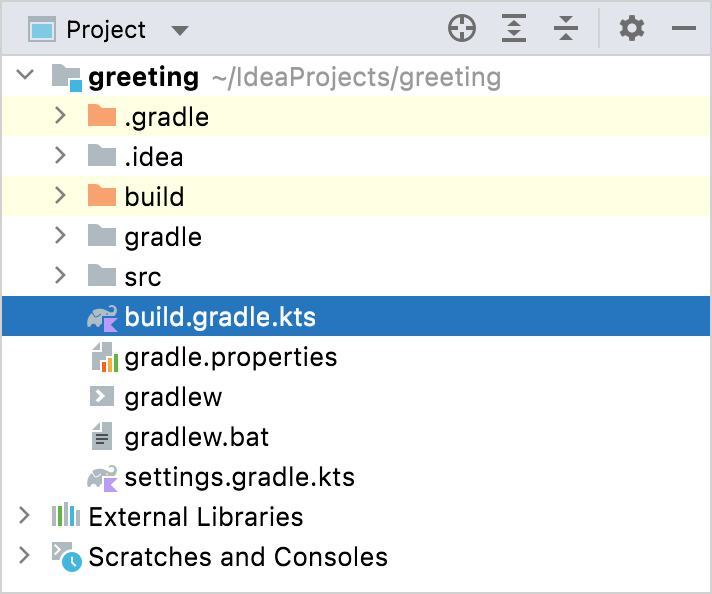Hide the Project tool window
This screenshot has height=594, width=712.
(683, 28)
